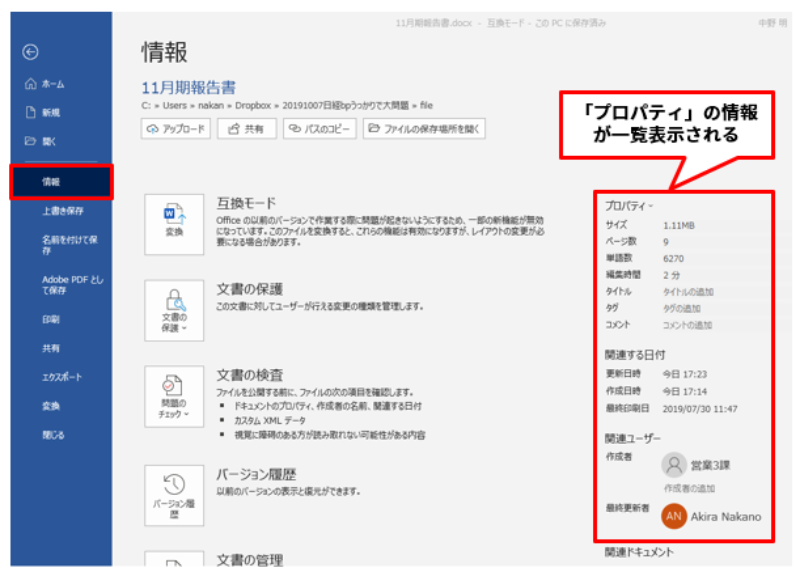
Task: Click ファイルの保存場所を開く button
Action: coord(423,129)
